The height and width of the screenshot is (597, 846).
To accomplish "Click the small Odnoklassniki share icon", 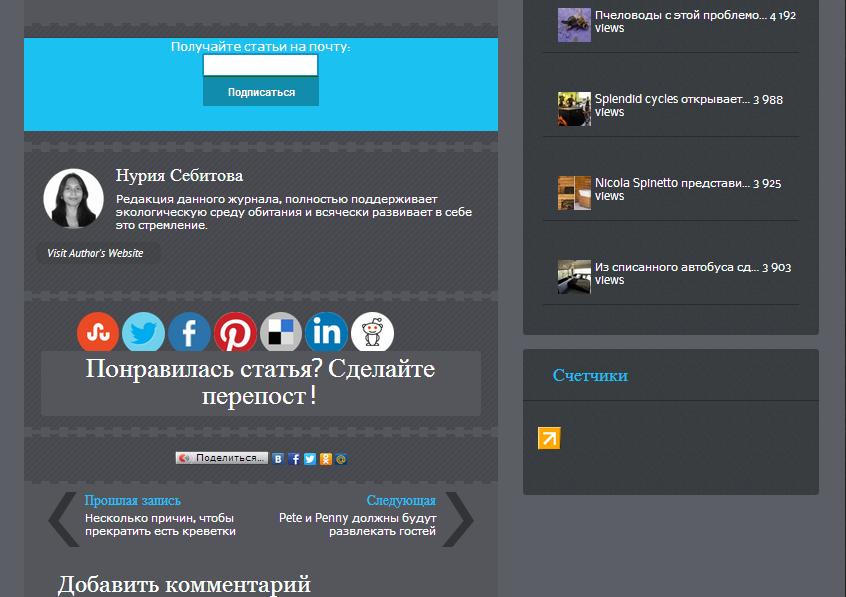I will click(325, 459).
